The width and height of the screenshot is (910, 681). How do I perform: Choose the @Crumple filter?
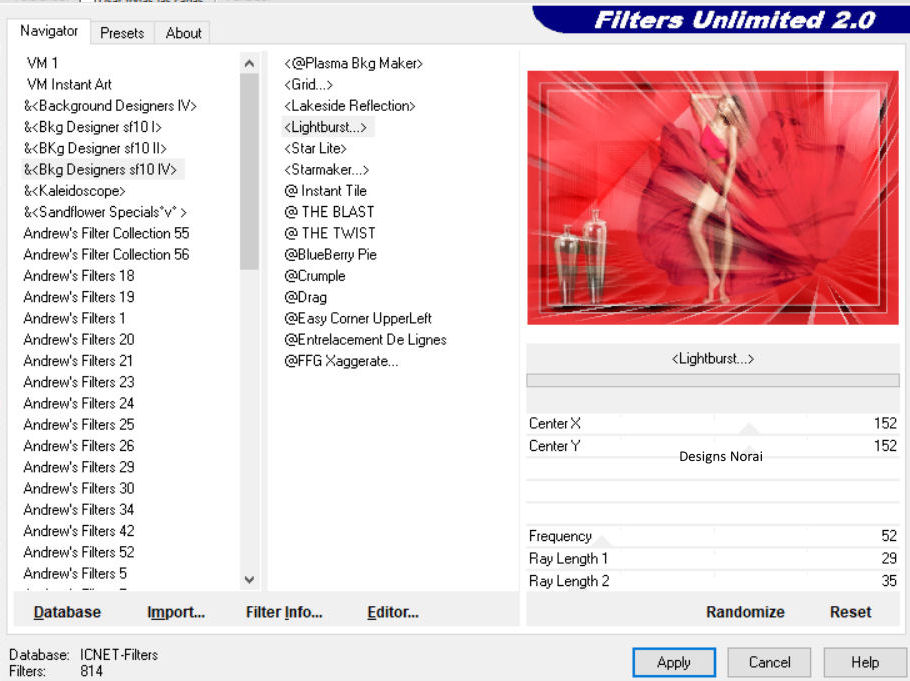tap(315, 276)
